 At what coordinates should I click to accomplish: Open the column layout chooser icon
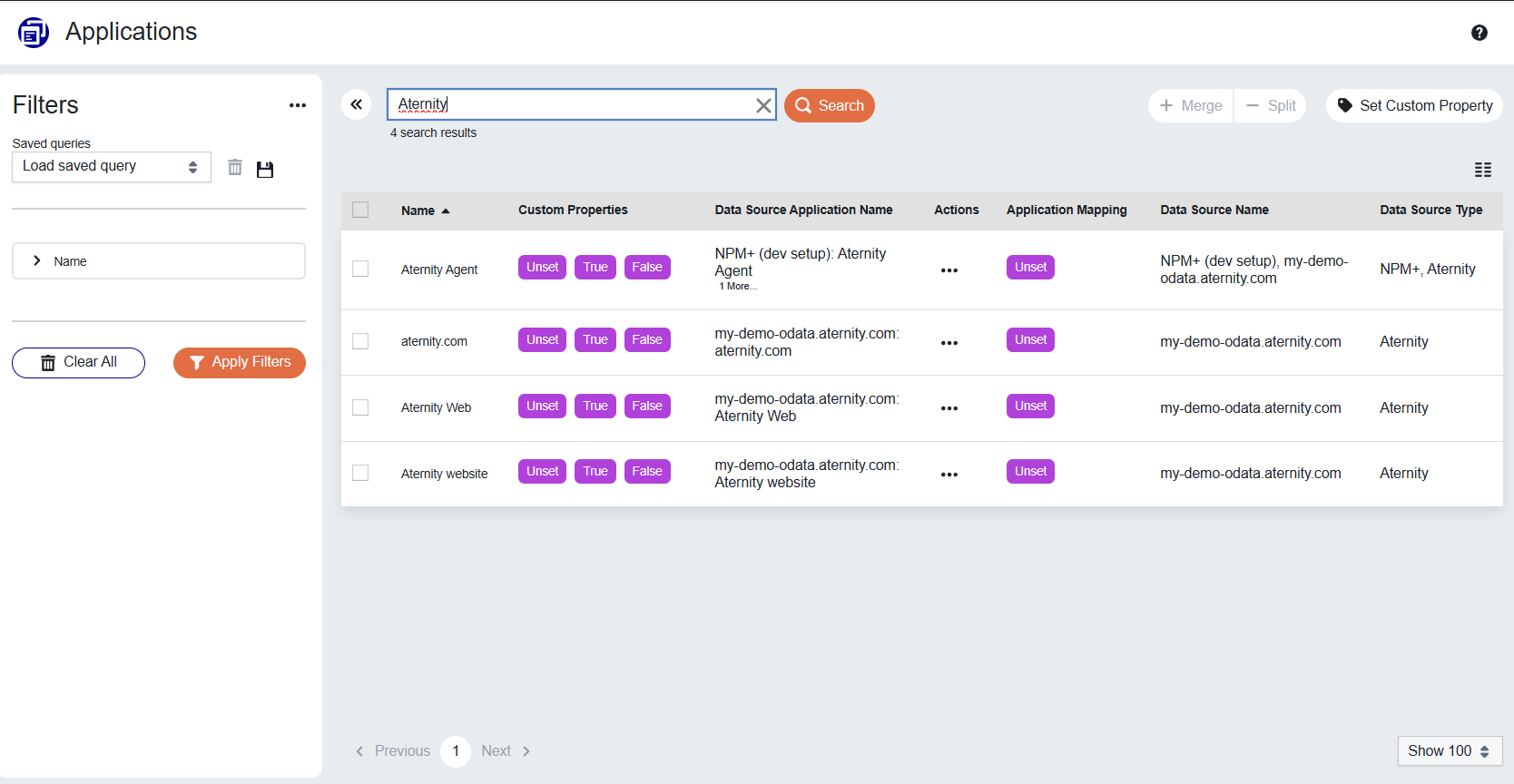(1482, 170)
